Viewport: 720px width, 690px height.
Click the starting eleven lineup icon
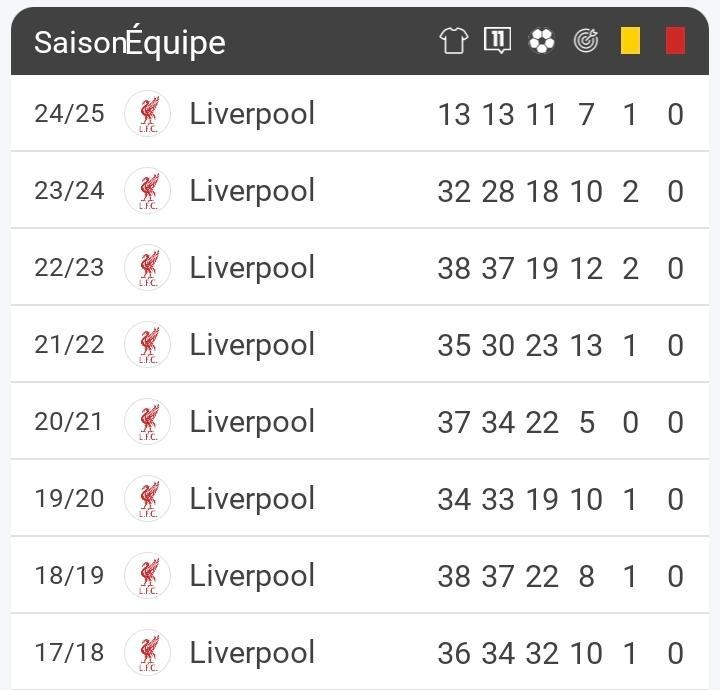tap(498, 40)
